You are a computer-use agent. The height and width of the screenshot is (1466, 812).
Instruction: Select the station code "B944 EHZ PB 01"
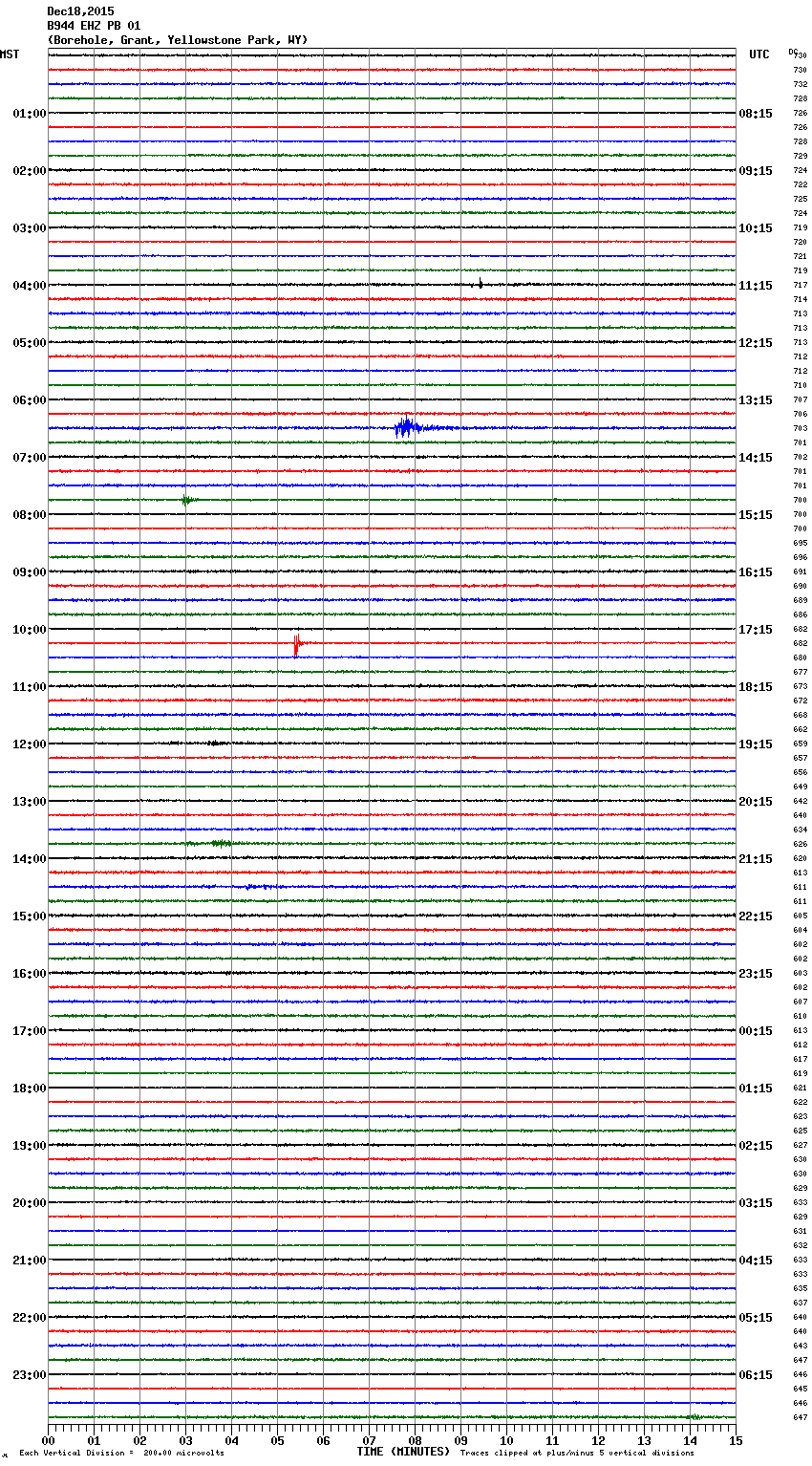pyautogui.click(x=94, y=26)
